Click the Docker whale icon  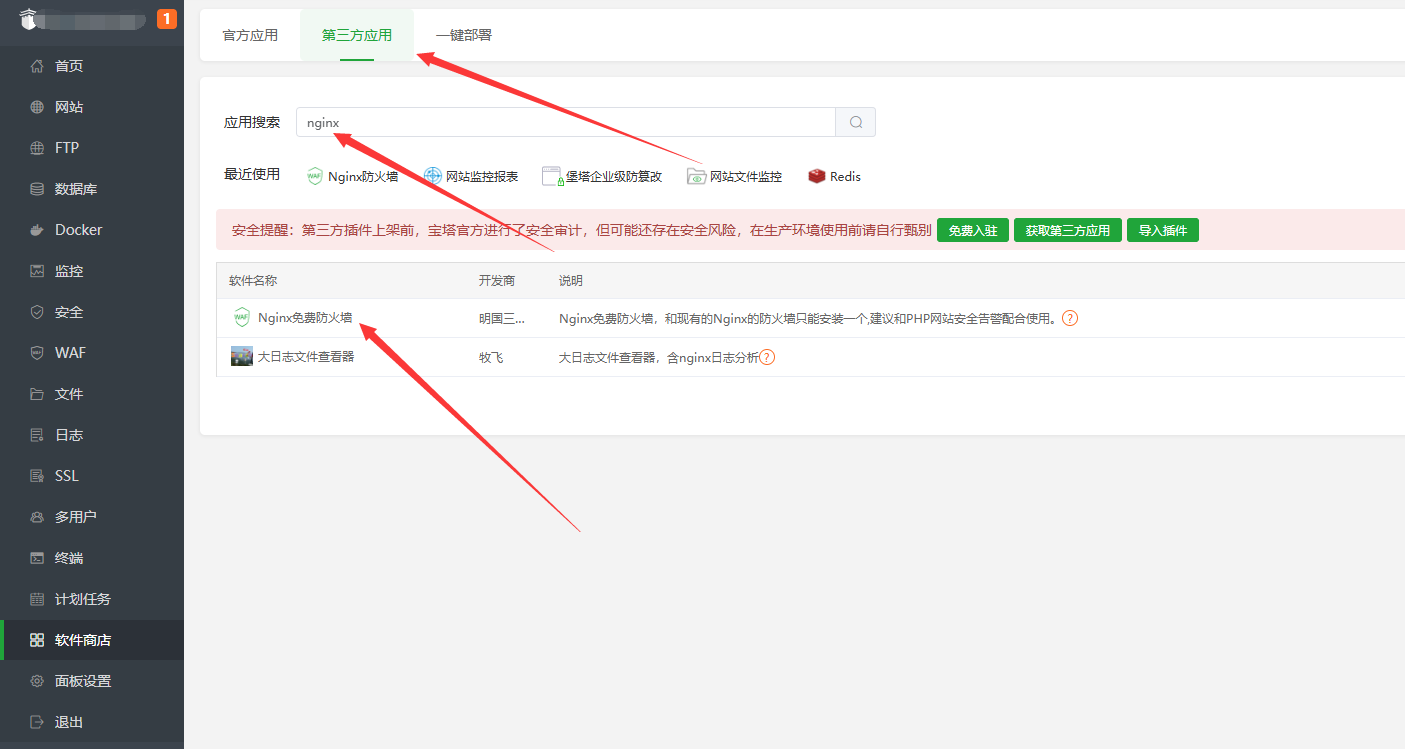click(37, 230)
